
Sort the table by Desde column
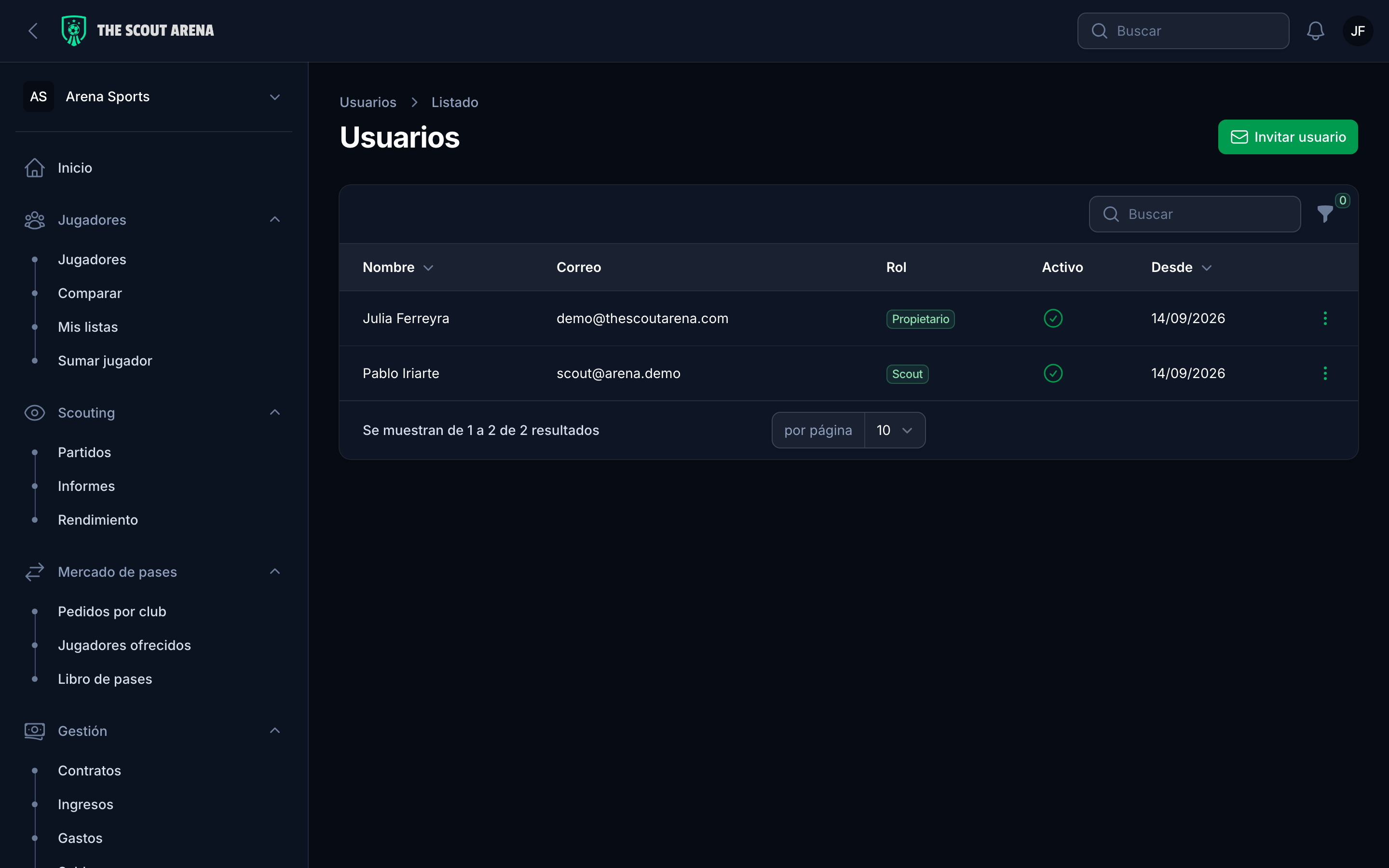1181,268
